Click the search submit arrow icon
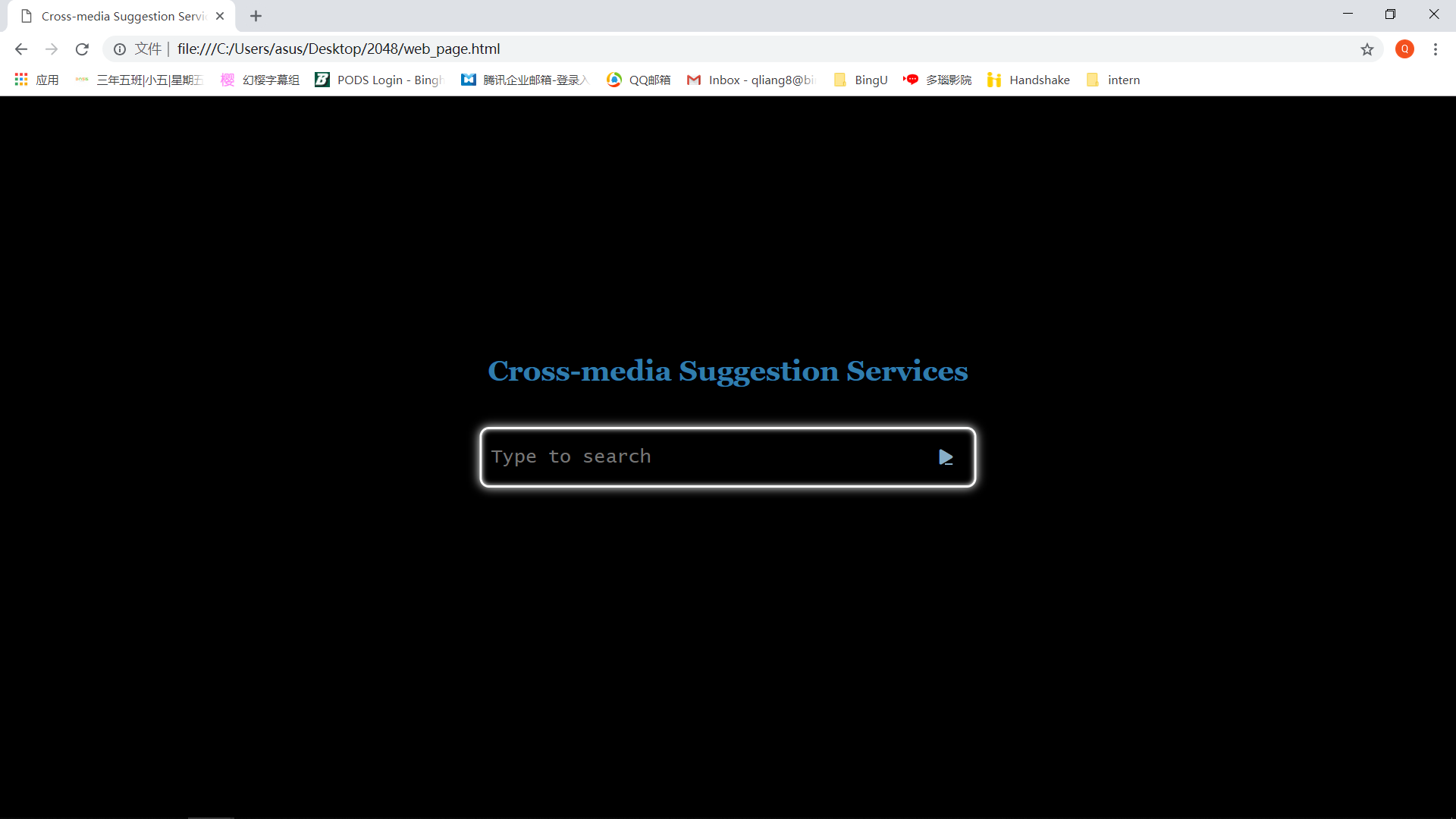This screenshot has height=819, width=1456. [x=945, y=457]
